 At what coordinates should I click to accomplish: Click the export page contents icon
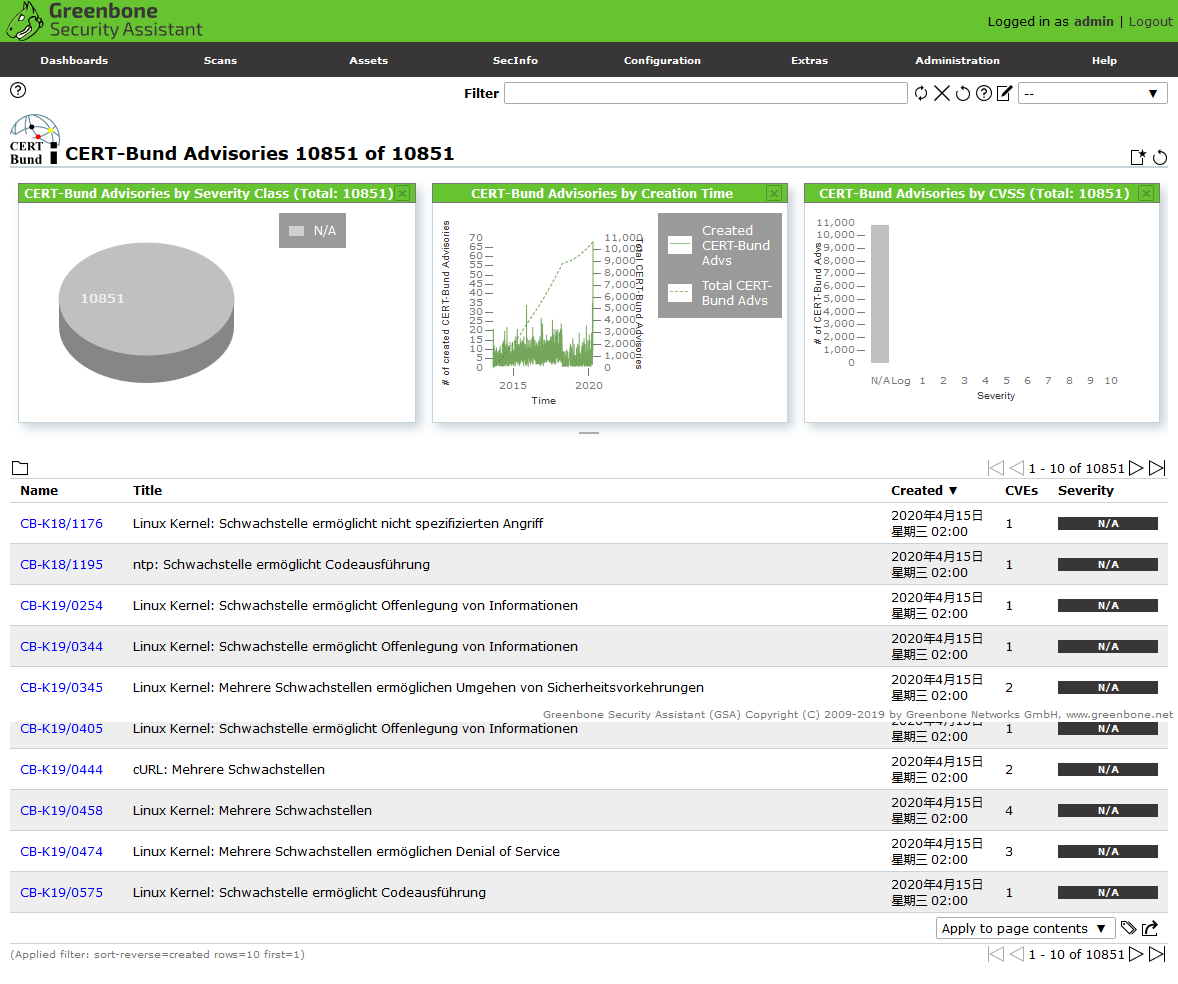(x=1150, y=928)
